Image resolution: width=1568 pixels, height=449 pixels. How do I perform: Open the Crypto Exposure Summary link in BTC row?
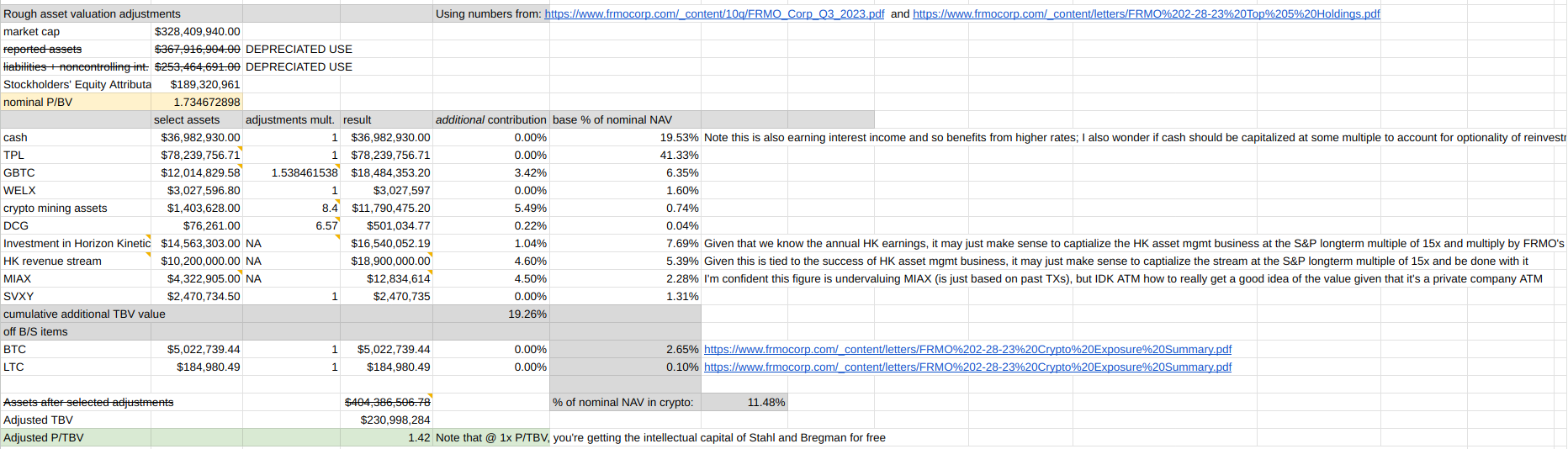pyautogui.click(x=967, y=349)
